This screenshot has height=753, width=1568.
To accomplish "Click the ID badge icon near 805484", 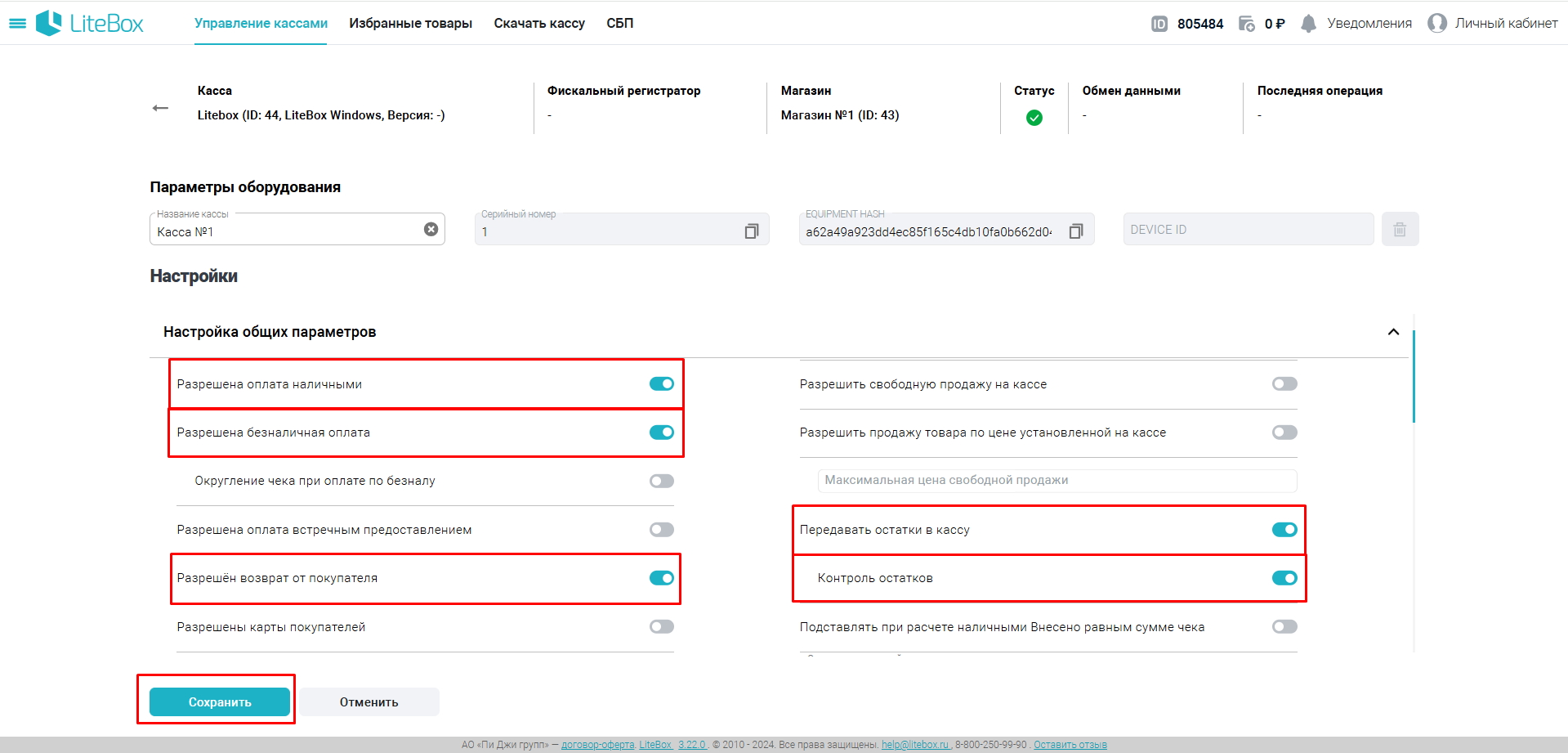I will pos(1159,24).
